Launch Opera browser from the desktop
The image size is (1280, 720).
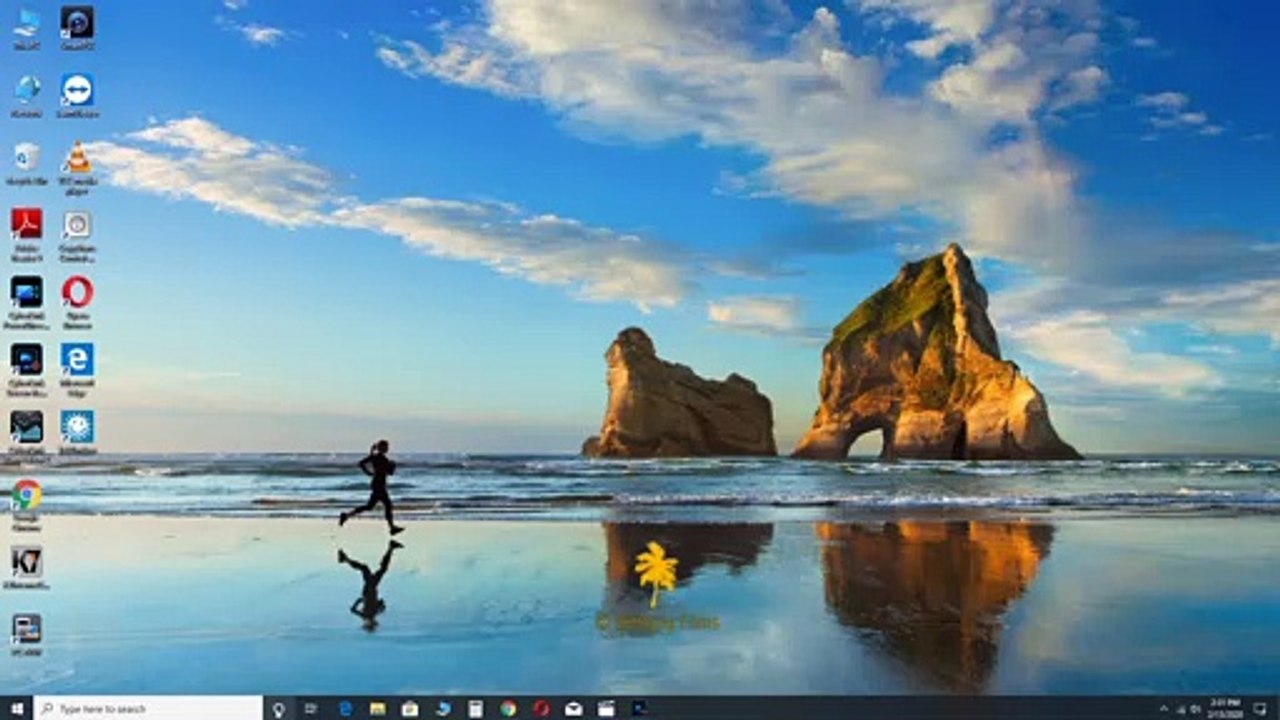click(x=77, y=301)
